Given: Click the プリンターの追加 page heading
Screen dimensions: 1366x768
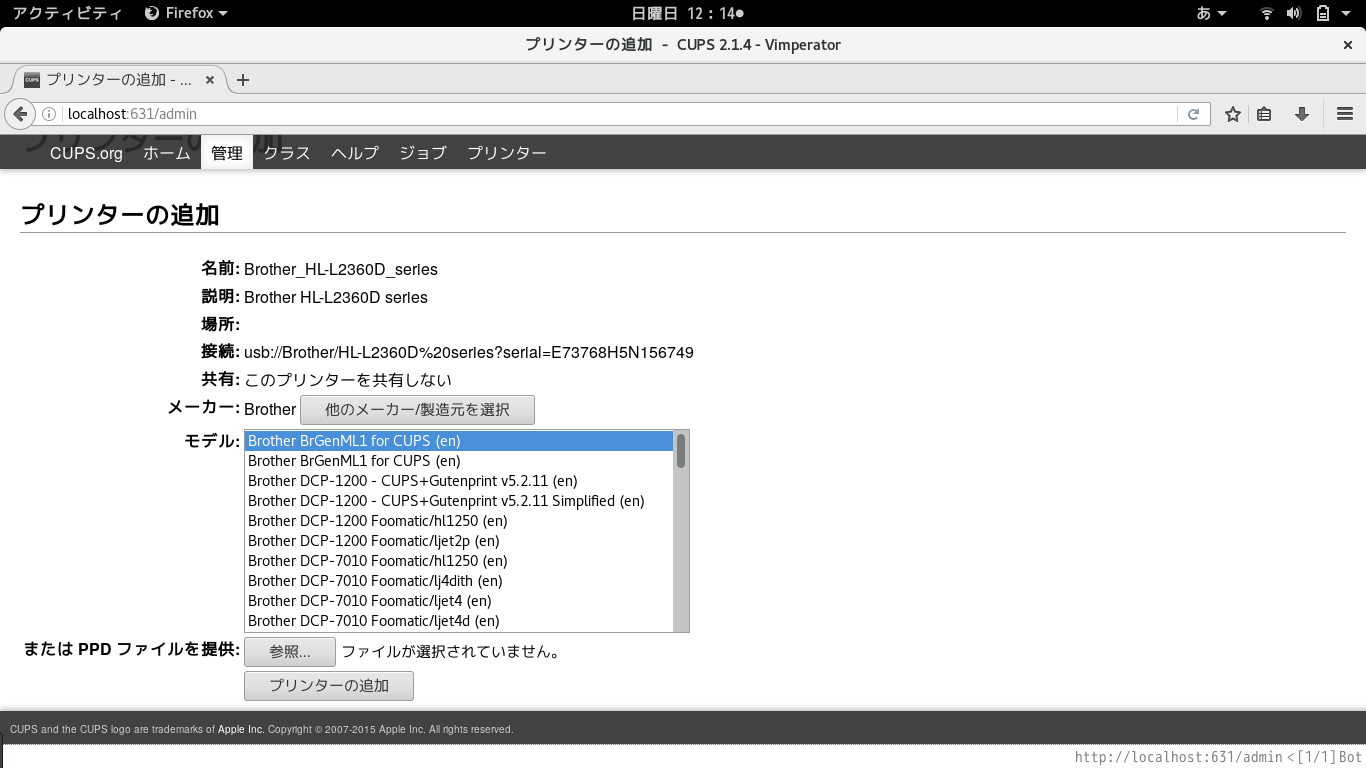Looking at the screenshot, I should tap(120, 214).
